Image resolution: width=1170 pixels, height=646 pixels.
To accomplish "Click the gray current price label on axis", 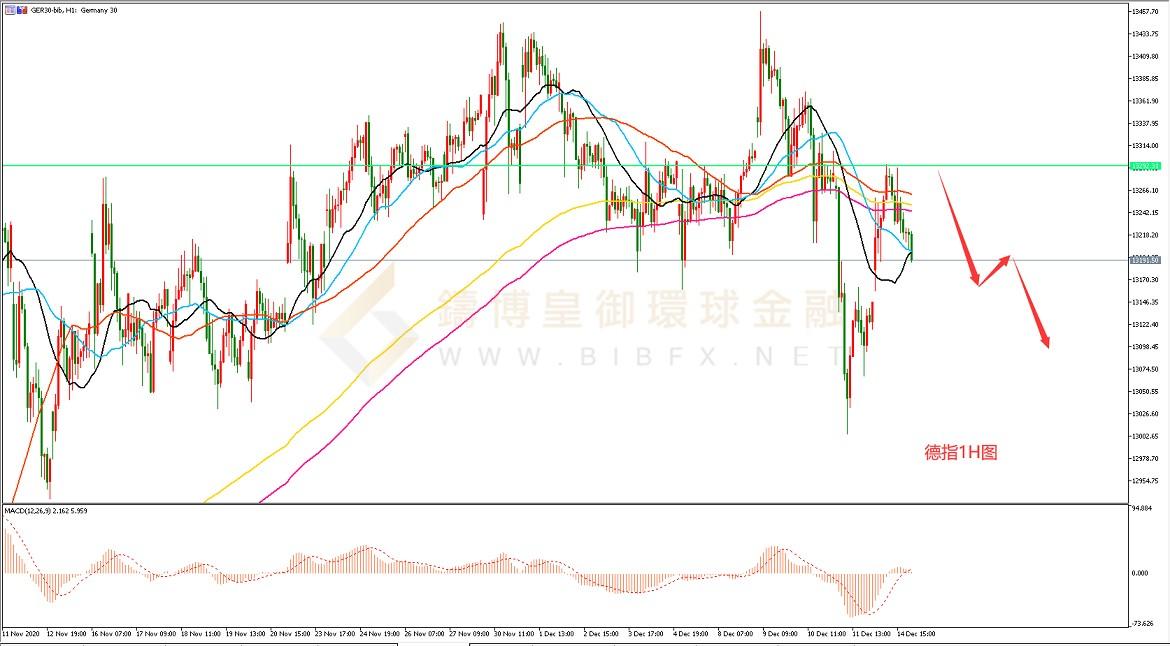I will tap(1143, 260).
